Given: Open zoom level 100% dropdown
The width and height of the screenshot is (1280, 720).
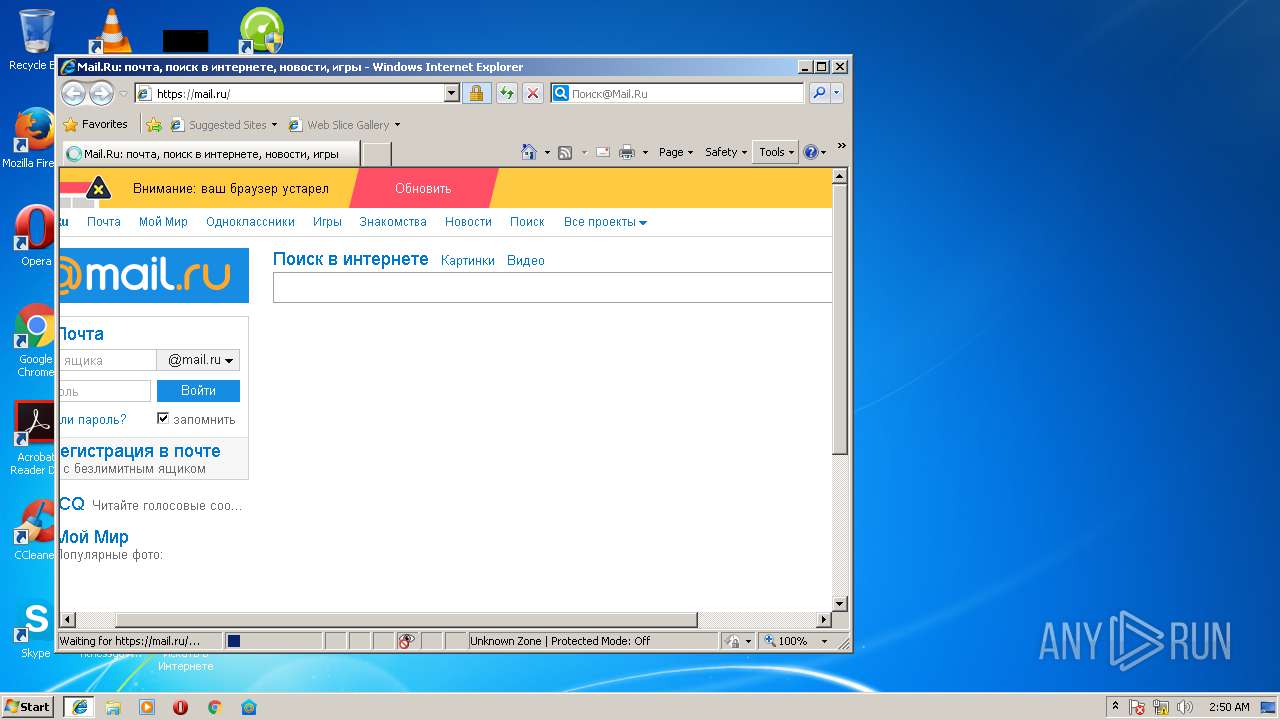Looking at the screenshot, I should point(824,641).
